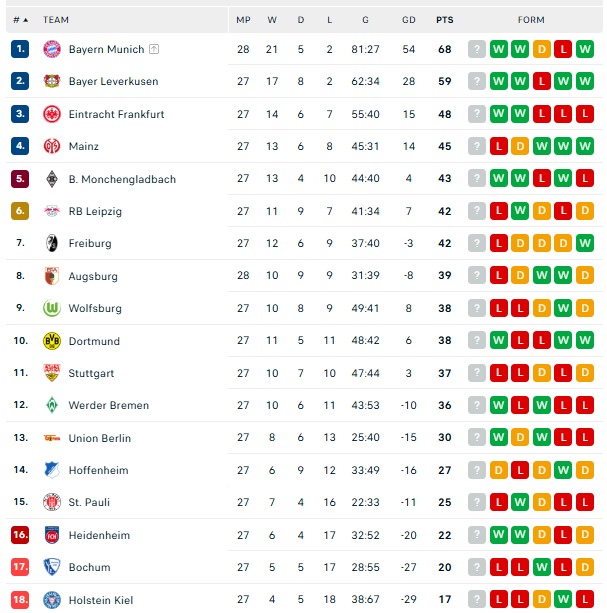Click the Wolfsburg green W logo

[52, 308]
